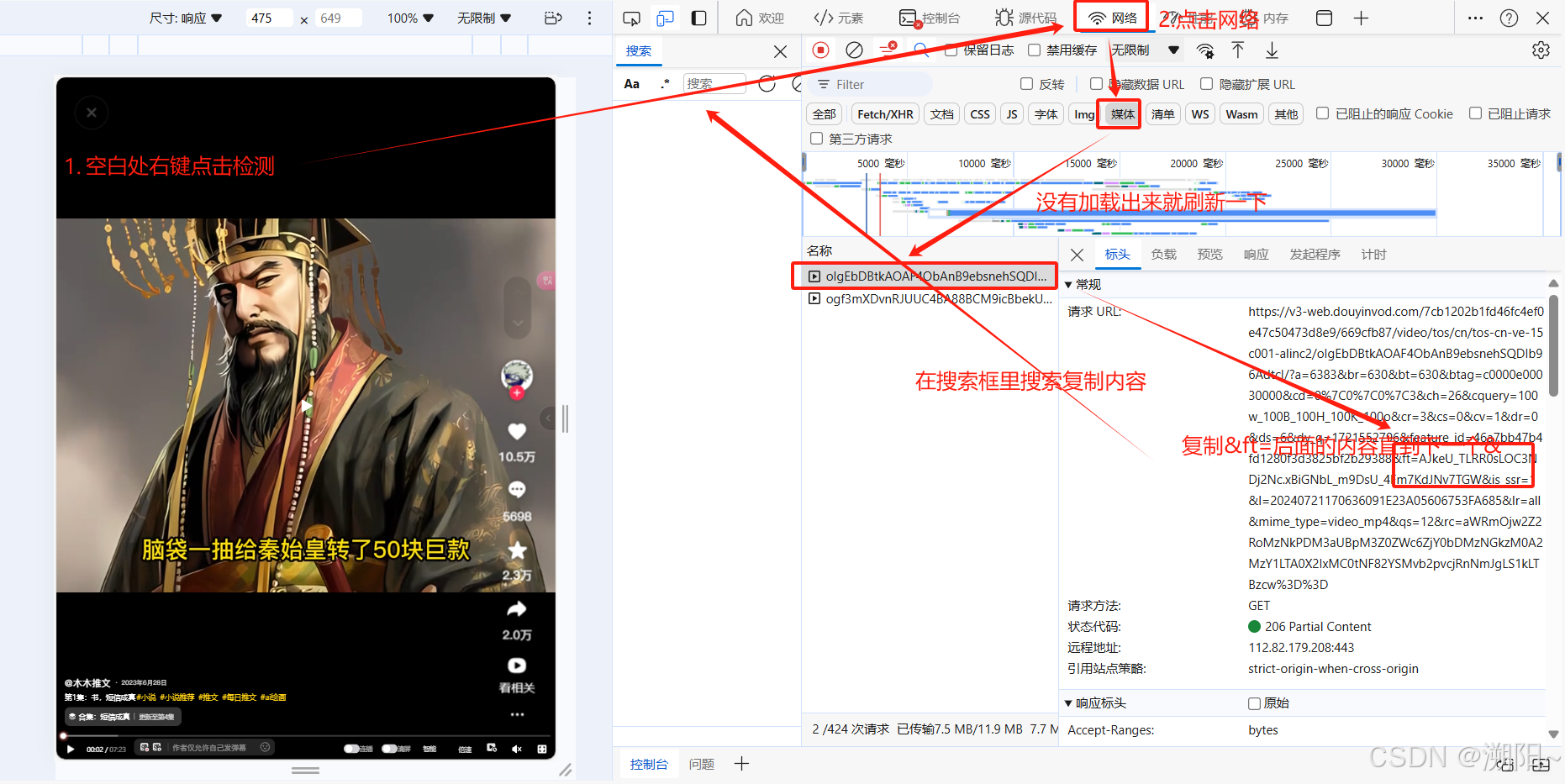Viewport: 1565px width, 784px height.
Task: Toggle regular expression .* in search
Action: click(x=665, y=84)
